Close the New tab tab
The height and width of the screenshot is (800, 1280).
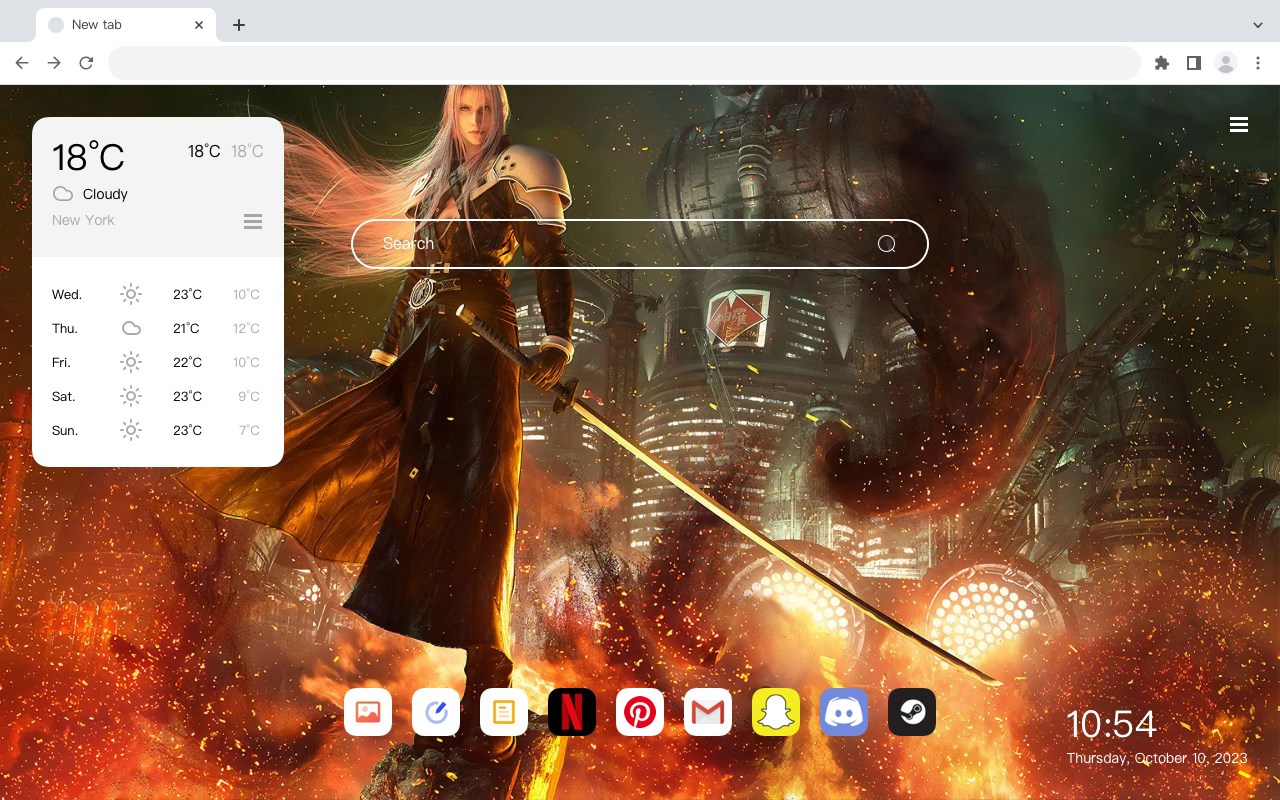point(199,25)
